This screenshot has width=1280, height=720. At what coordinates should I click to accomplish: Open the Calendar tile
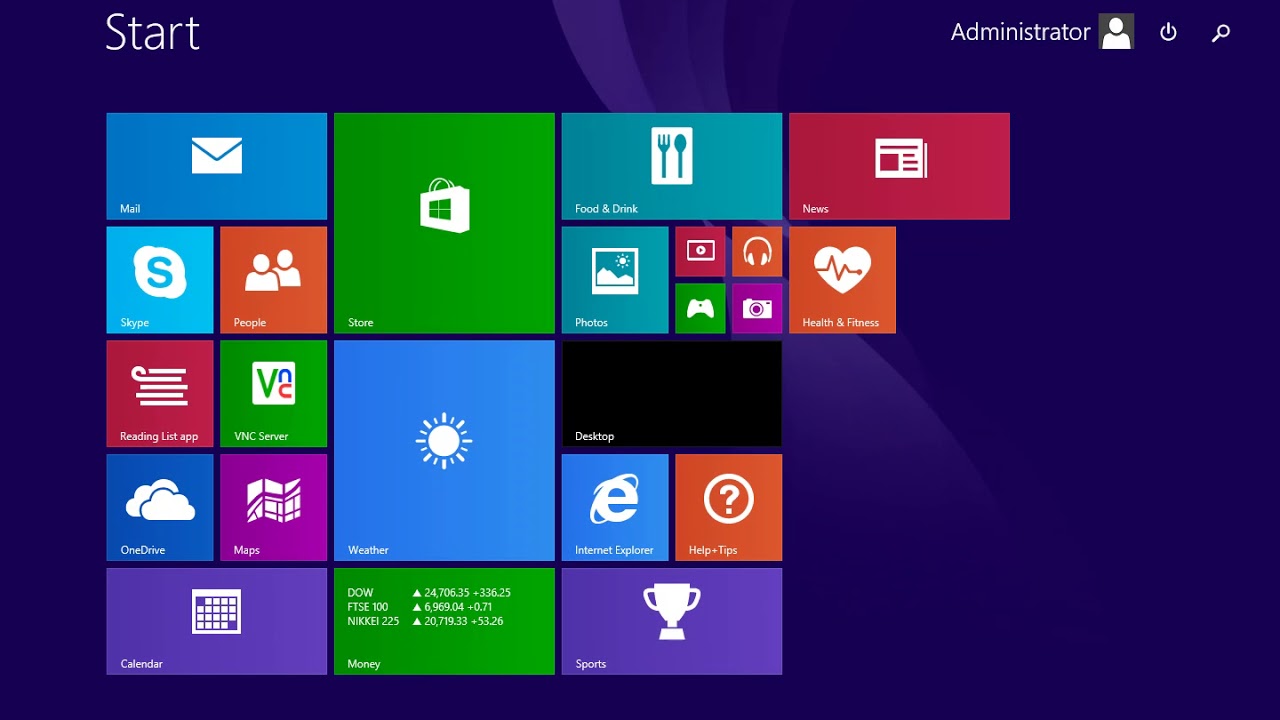point(217,622)
